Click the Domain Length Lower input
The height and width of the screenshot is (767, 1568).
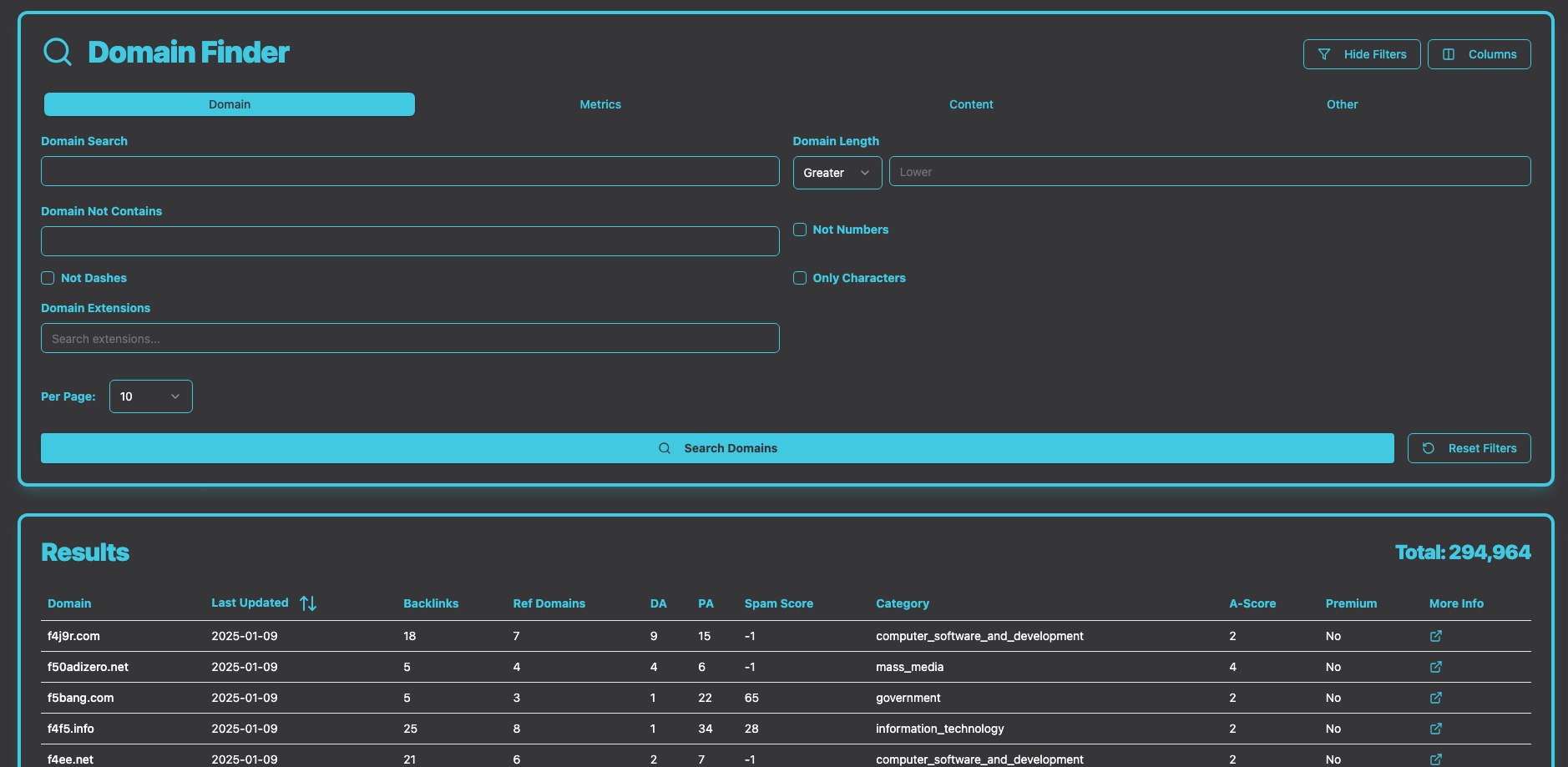(x=1210, y=171)
